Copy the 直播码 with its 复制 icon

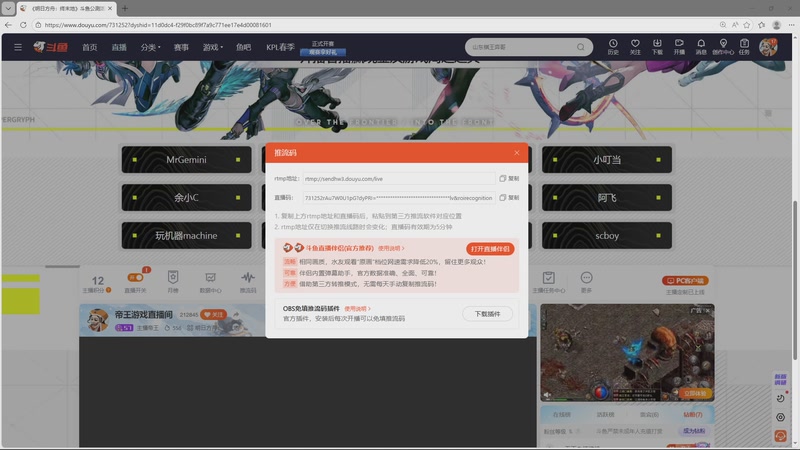[x=509, y=197]
